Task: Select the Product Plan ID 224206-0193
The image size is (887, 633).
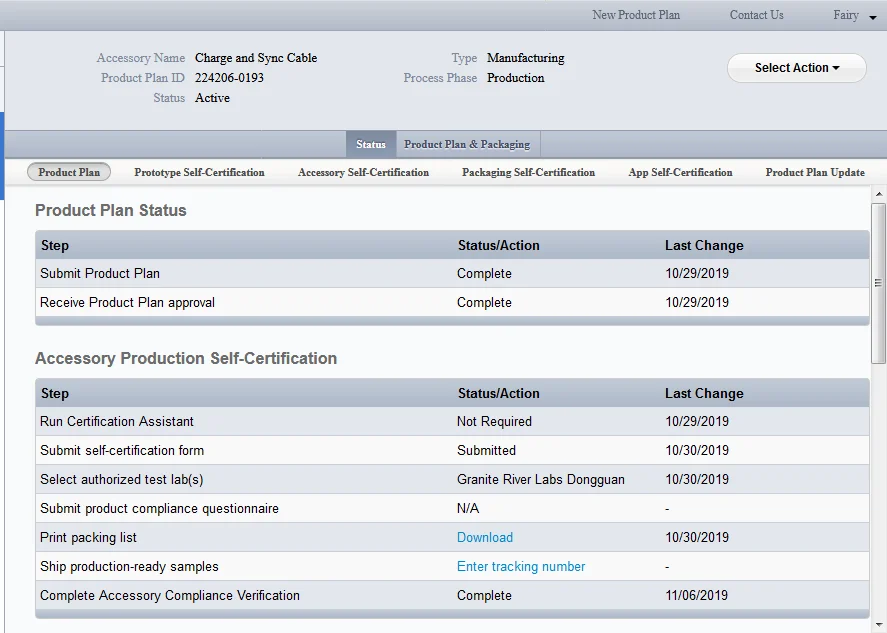Action: 229,77
